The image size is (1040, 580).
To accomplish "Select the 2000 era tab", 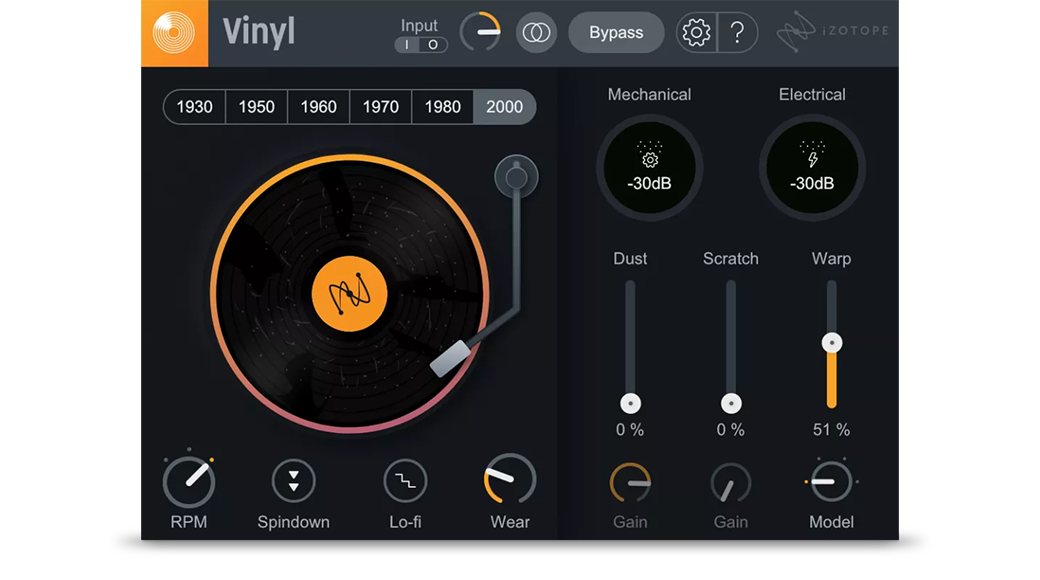I will 505,107.
